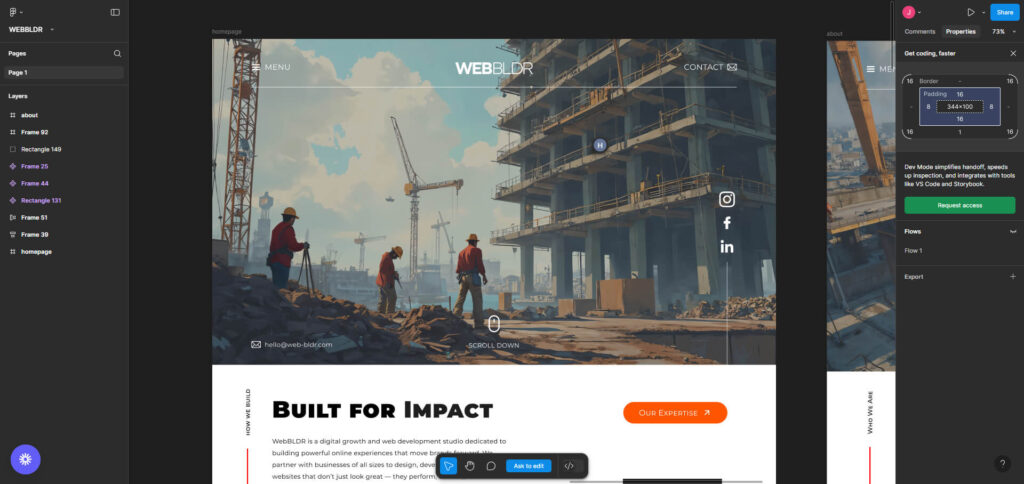The image size is (1024, 484).
Task: Open the help question mark icon
Action: tap(1002, 464)
